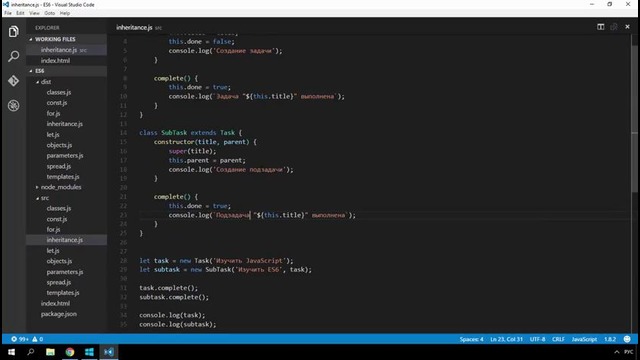Viewport: 640px width, 360px height.
Task: Open objects.js in src folder
Action: point(67,261)
